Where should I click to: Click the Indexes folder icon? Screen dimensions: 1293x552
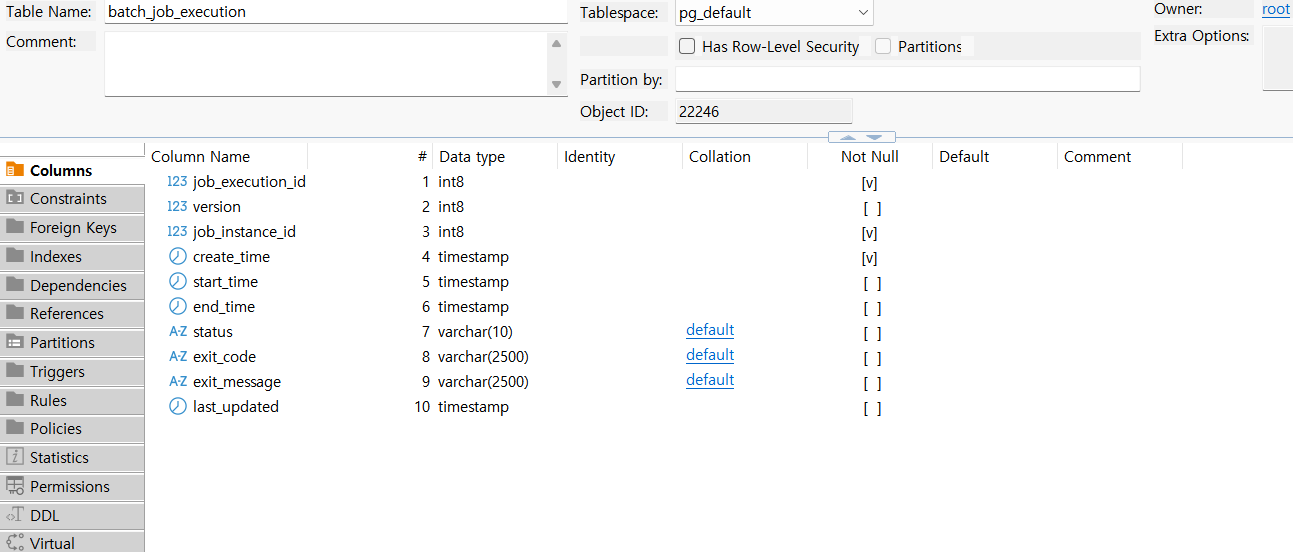point(15,256)
